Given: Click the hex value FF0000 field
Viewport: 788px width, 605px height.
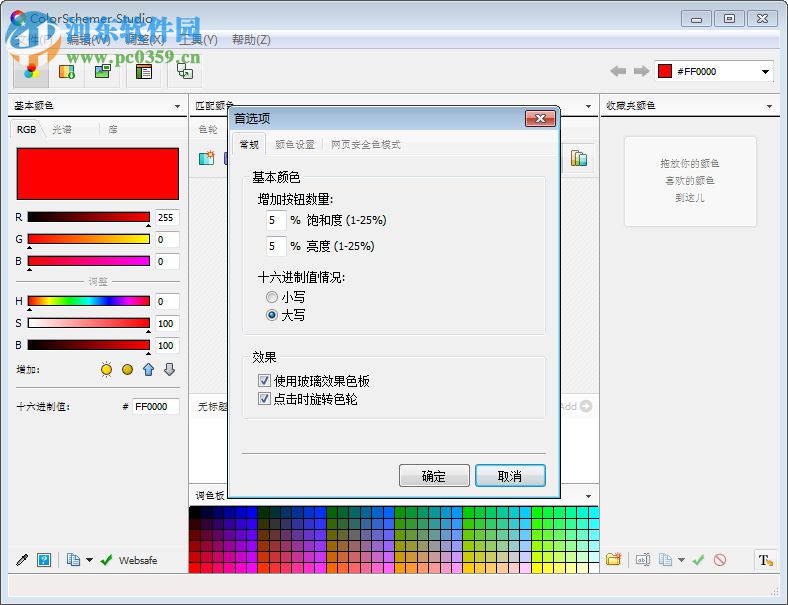Looking at the screenshot, I should pyautogui.click(x=156, y=406).
